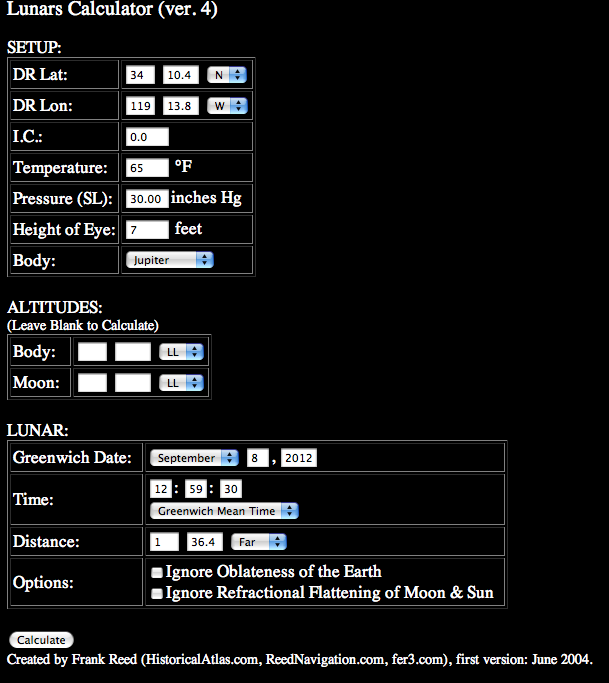Click the DR Lon minutes field
Screen dimensions: 609x683
coord(180,106)
